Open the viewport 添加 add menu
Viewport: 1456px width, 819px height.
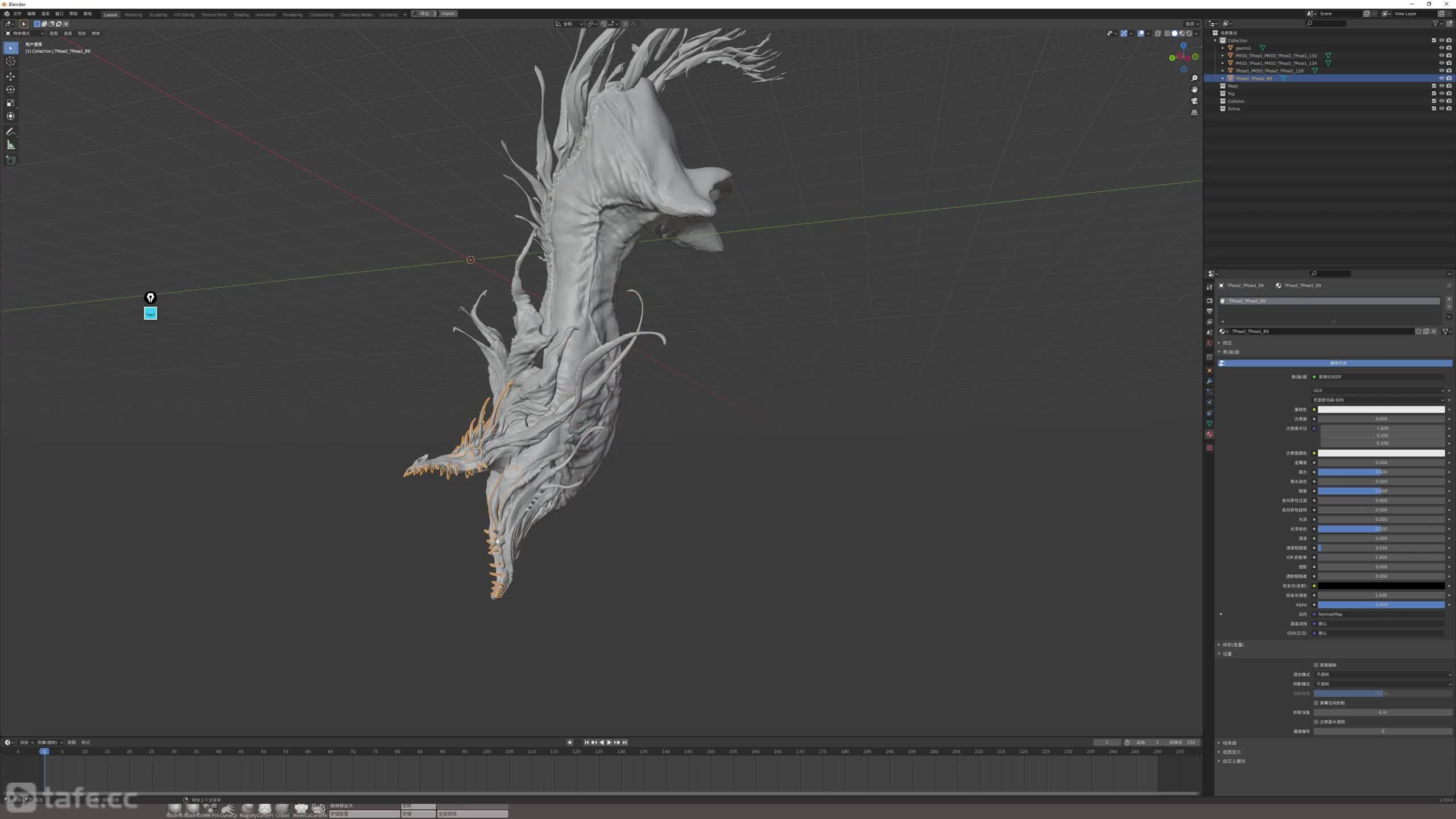(x=81, y=34)
